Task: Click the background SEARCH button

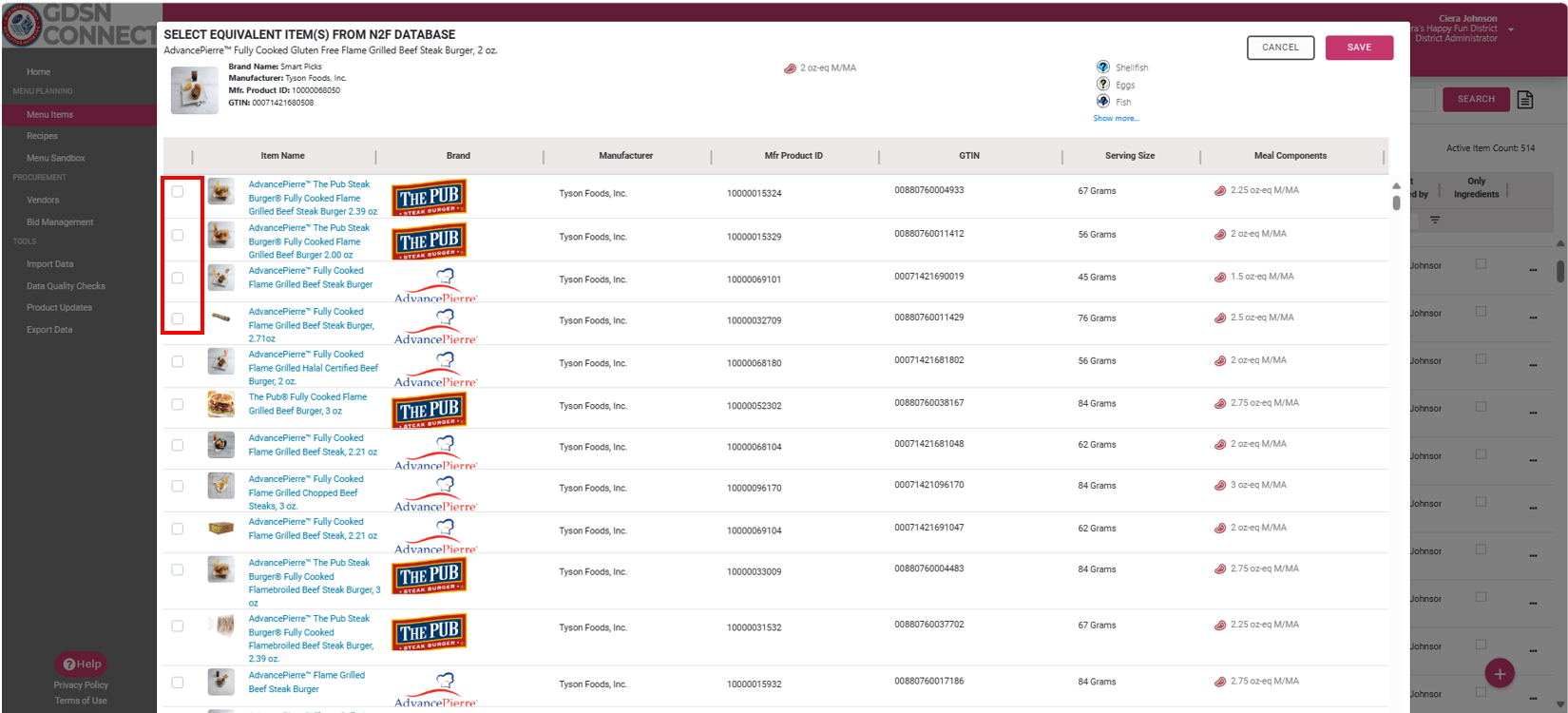Action: click(x=1476, y=99)
